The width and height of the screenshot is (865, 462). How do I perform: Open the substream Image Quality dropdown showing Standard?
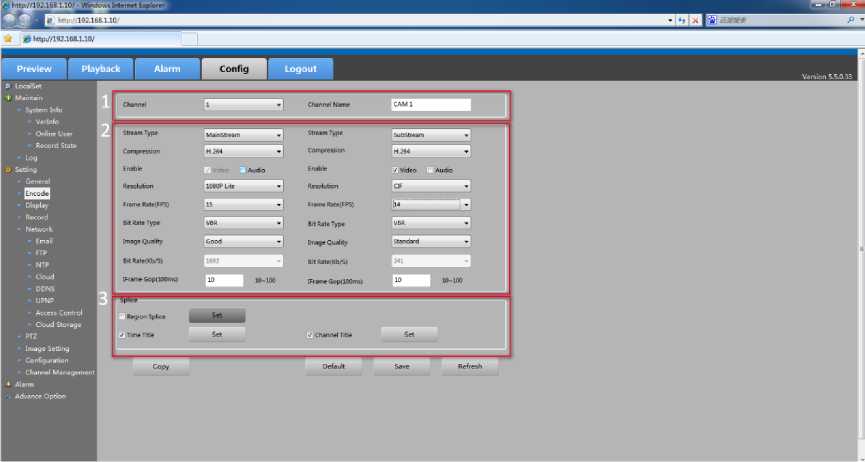(x=430, y=241)
